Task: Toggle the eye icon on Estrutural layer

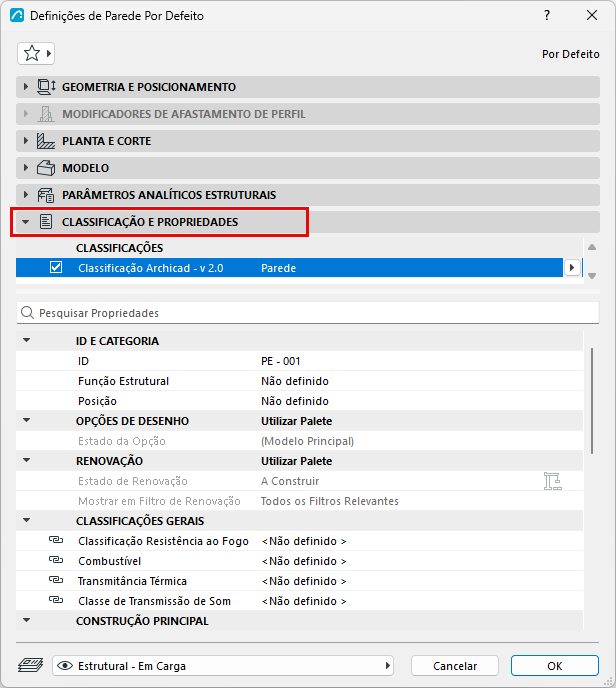Action: pos(65,666)
